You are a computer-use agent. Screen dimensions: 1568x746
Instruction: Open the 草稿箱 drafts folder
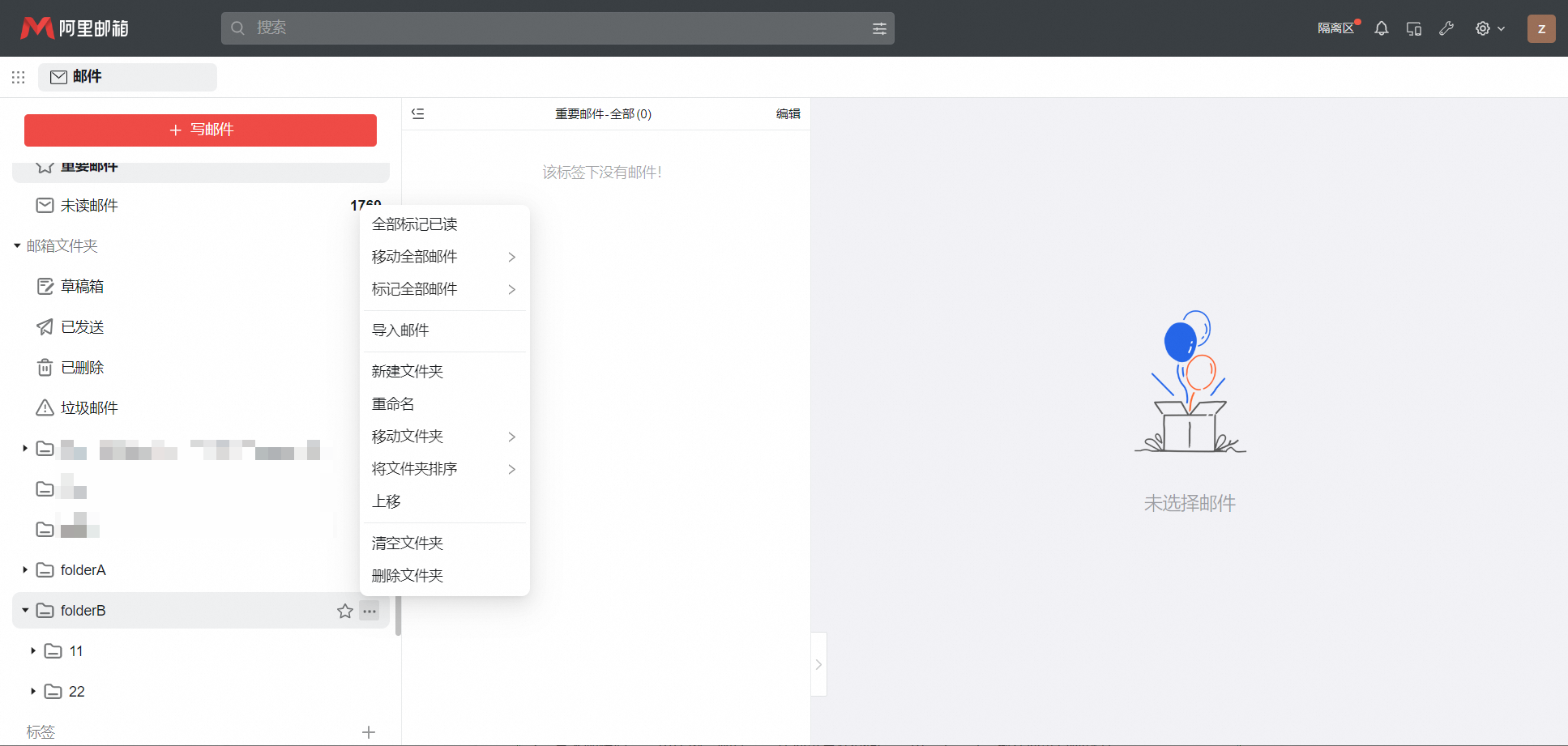[82, 287]
